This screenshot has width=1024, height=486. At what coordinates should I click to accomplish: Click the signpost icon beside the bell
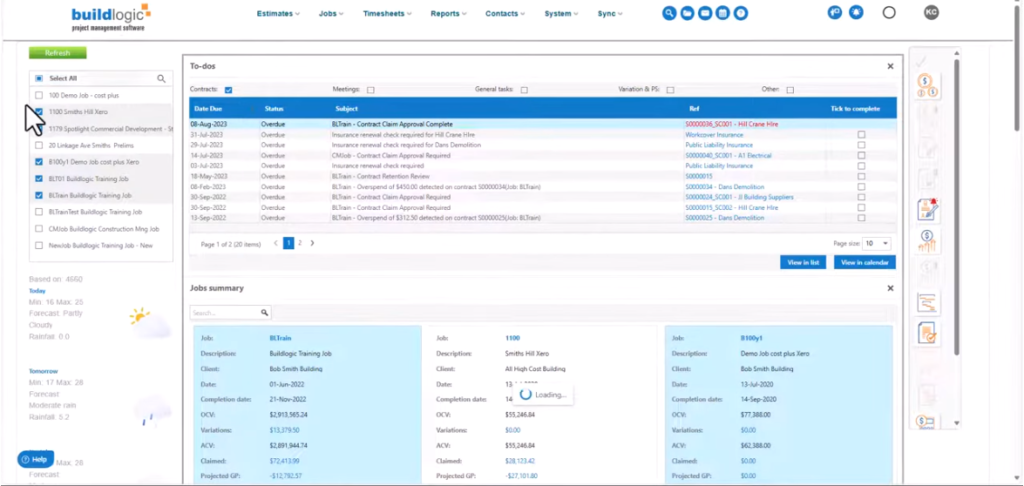coord(835,12)
